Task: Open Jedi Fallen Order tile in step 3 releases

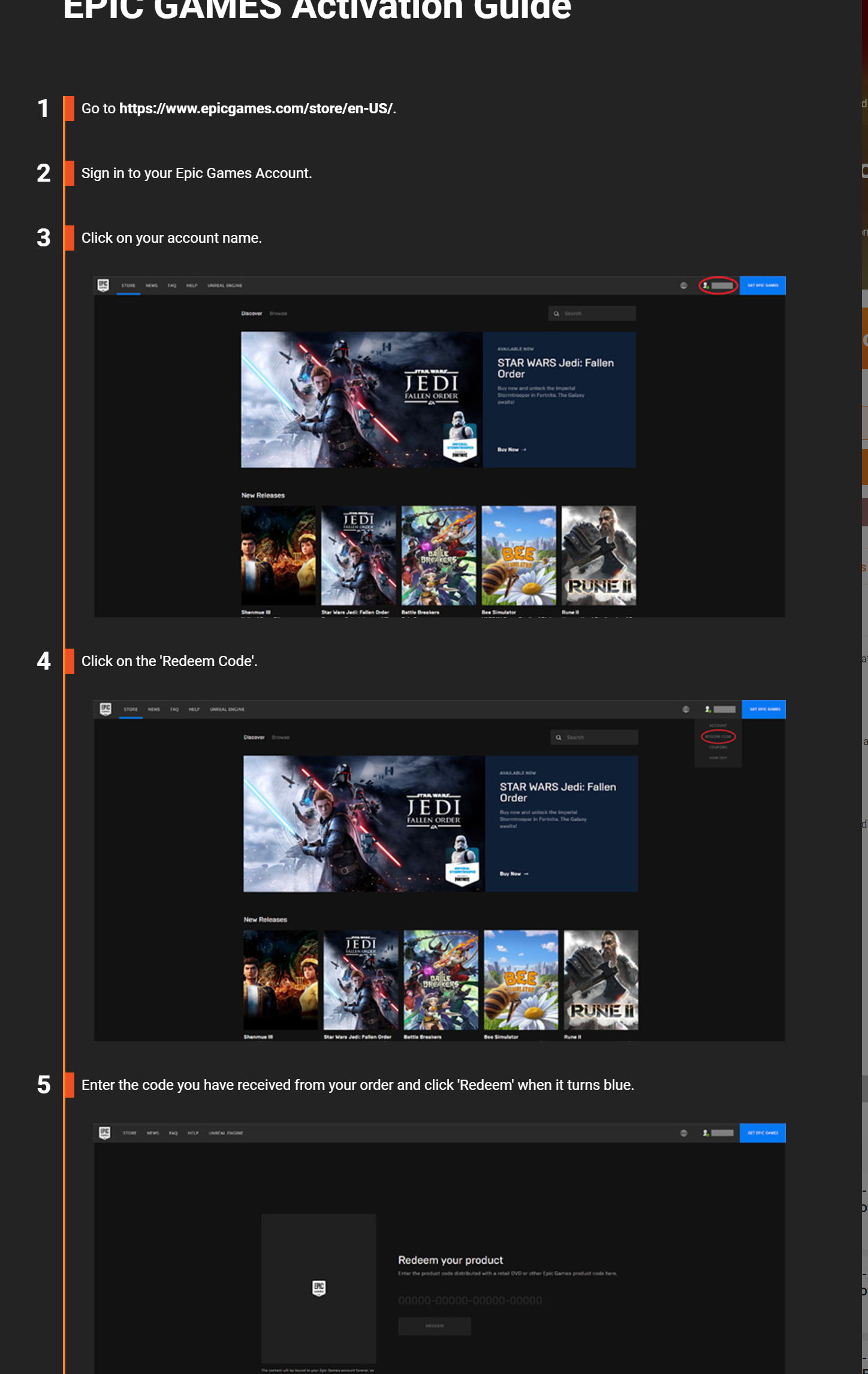Action: coord(358,556)
